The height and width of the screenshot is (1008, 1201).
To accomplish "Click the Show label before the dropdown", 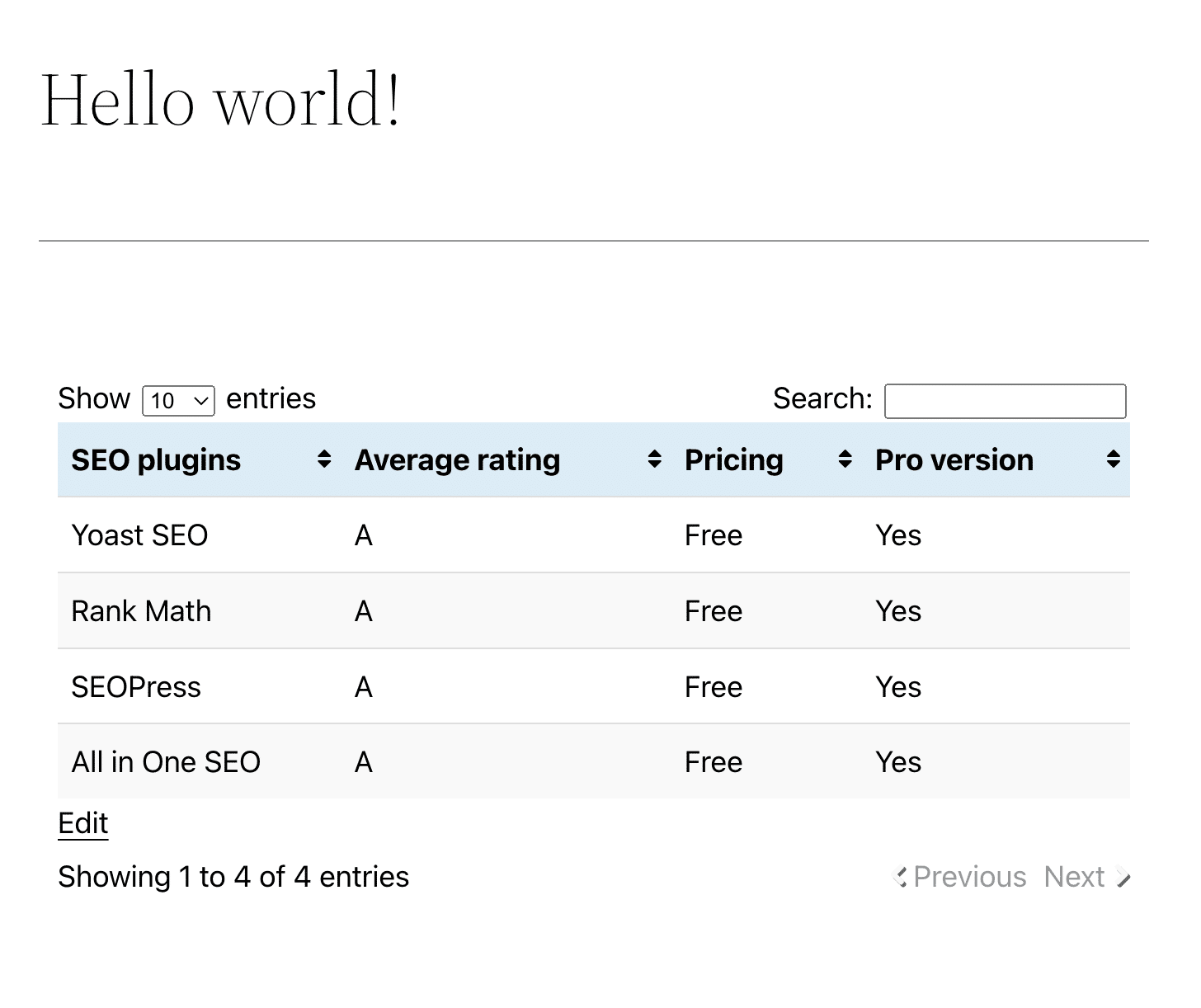I will (x=94, y=399).
